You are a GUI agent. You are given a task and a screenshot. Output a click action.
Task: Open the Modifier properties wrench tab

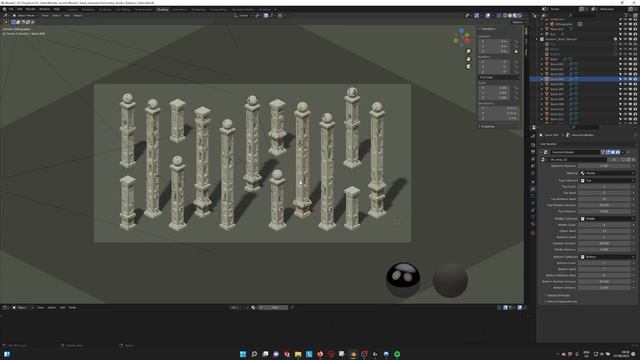[533, 189]
